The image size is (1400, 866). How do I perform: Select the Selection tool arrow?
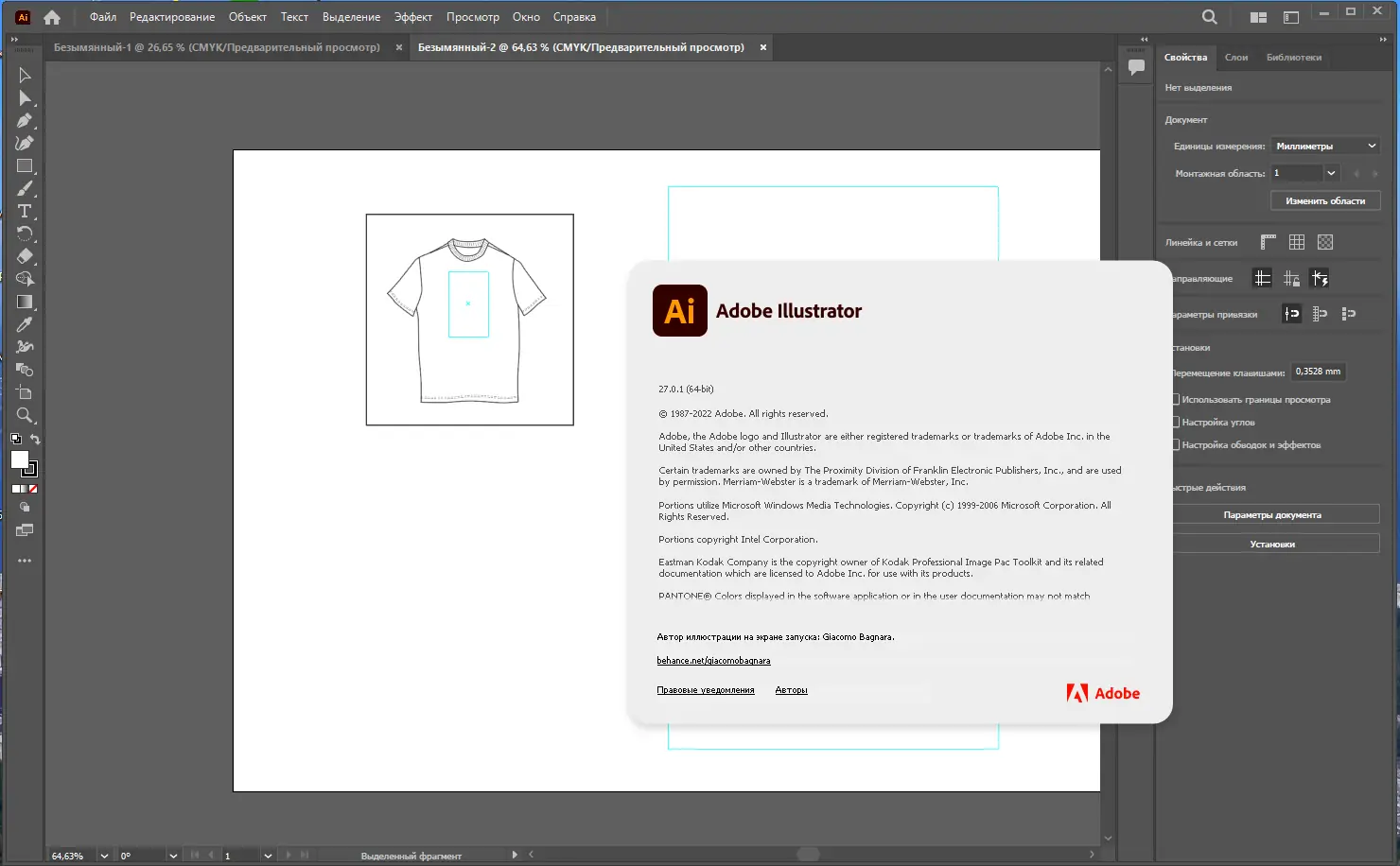pyautogui.click(x=25, y=76)
